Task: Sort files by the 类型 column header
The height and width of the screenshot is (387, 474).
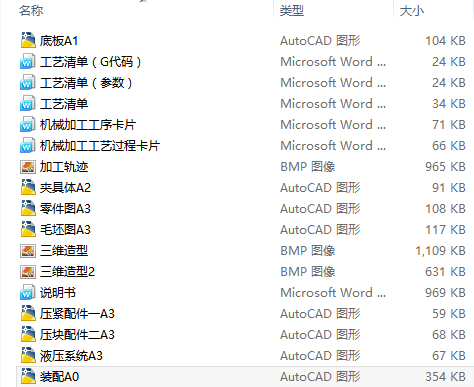Action: point(292,11)
